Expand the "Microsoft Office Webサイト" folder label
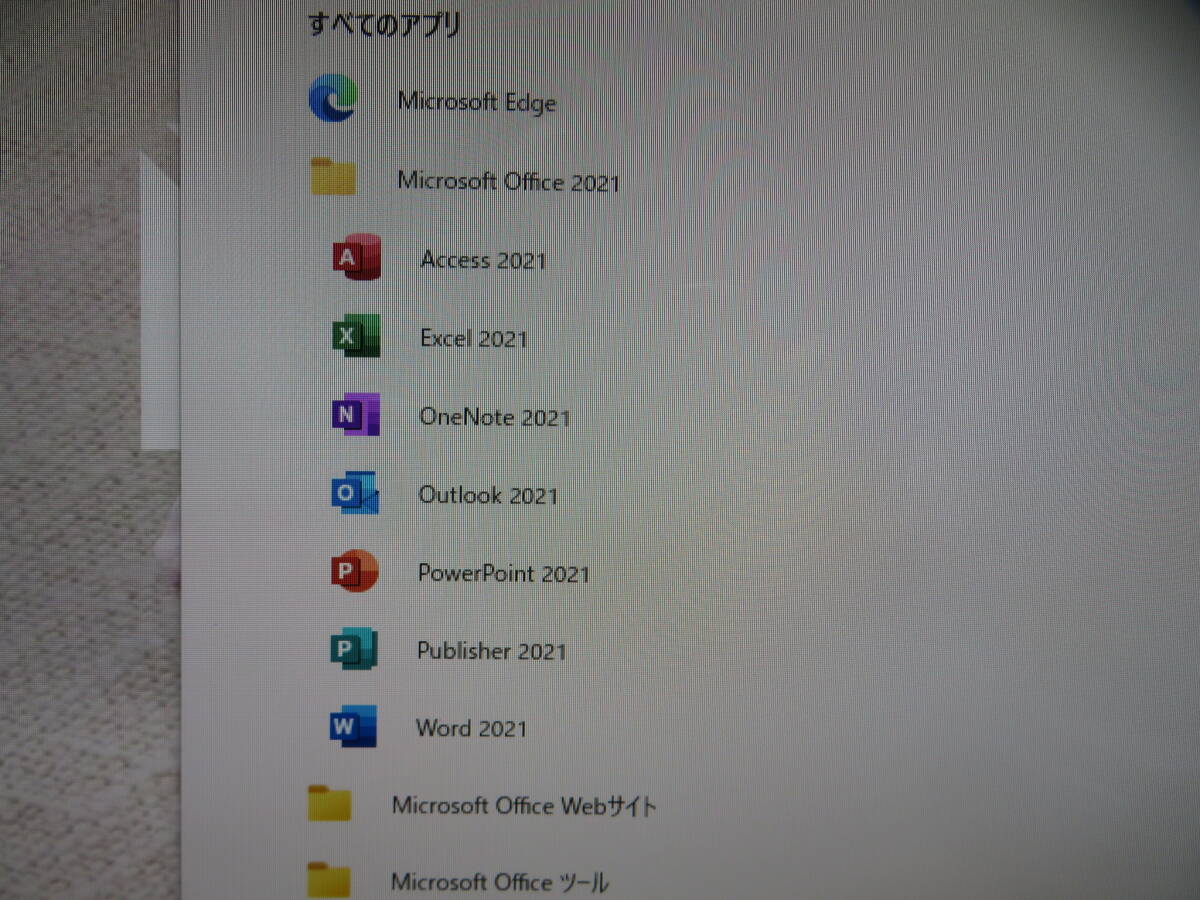Screen dimensions: 1200x900 pos(524,806)
